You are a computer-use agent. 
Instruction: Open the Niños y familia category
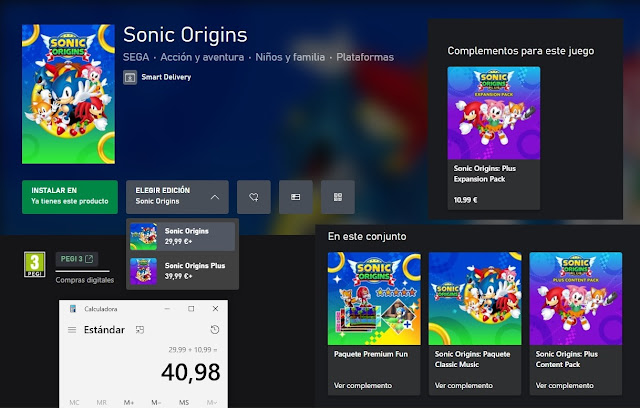(290, 57)
